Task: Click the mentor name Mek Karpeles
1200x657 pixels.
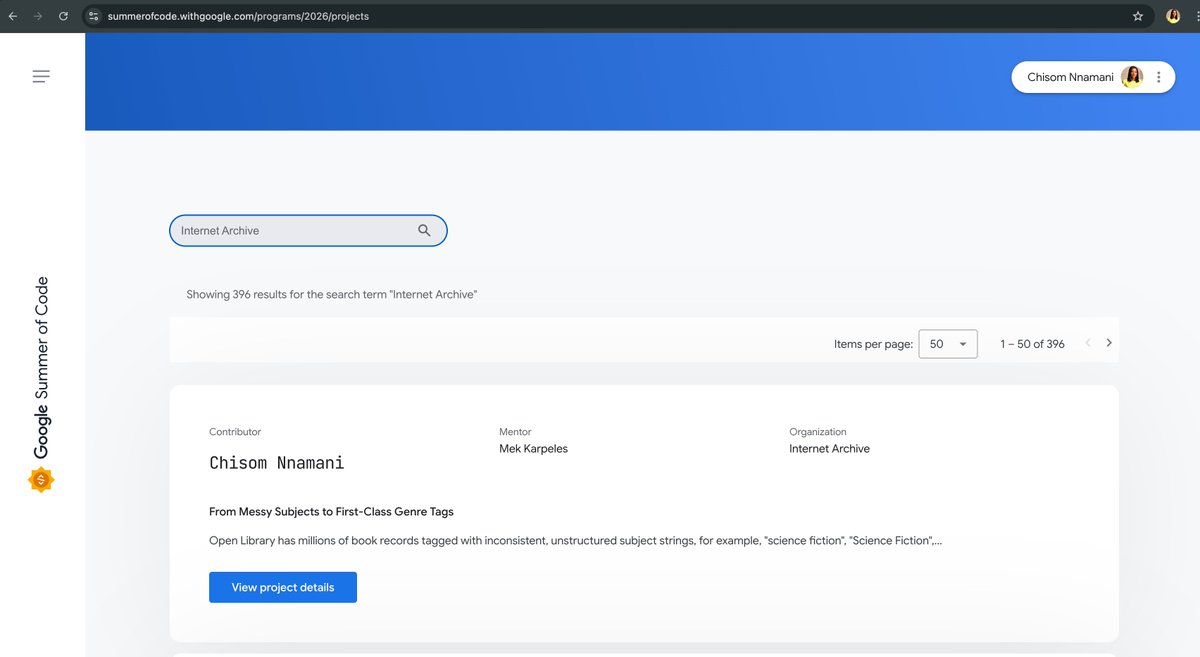Action: 533,449
